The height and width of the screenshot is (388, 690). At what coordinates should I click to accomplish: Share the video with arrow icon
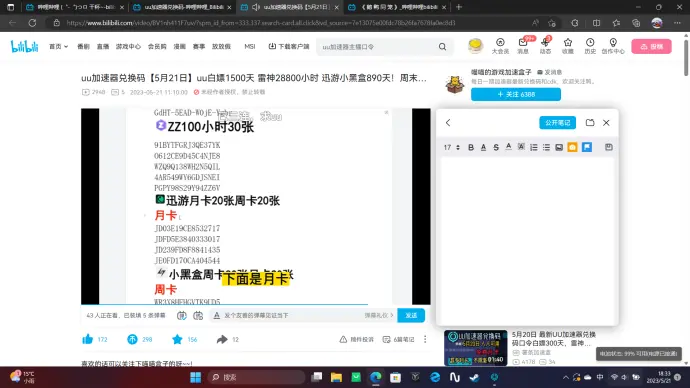[x=222, y=339]
